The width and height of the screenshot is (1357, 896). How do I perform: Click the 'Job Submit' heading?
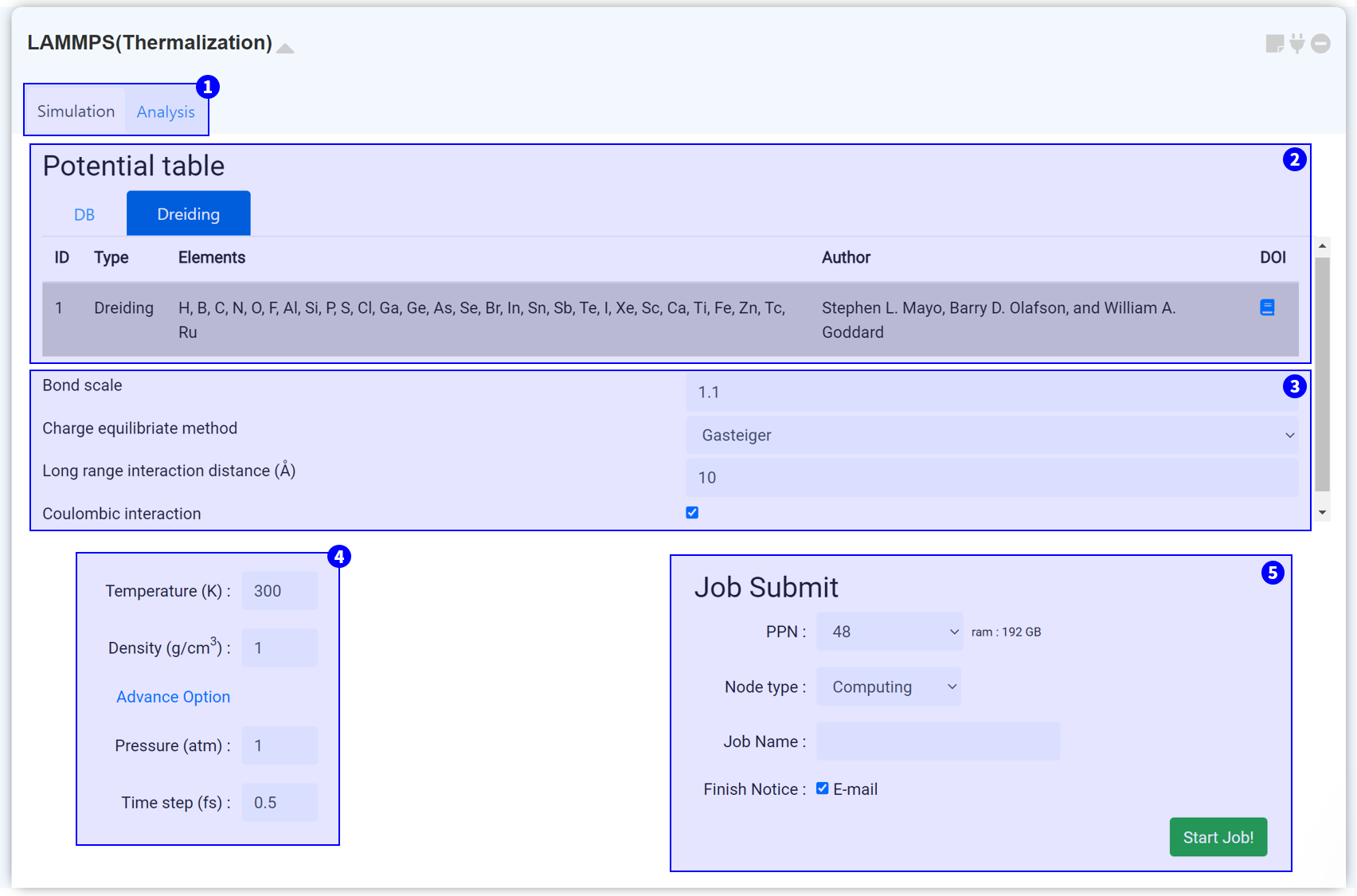[x=766, y=587]
